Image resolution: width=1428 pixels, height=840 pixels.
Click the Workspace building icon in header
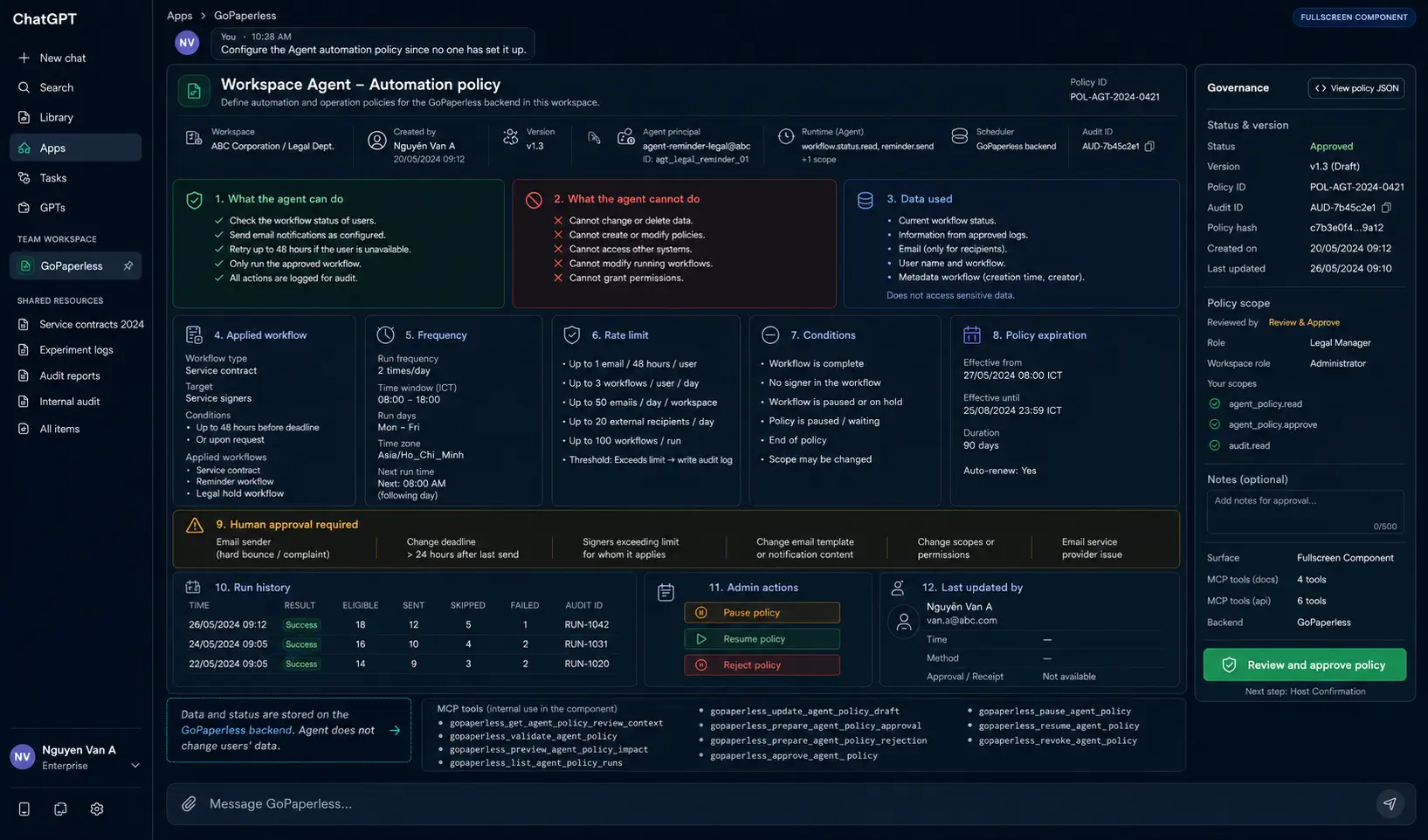pos(194,138)
